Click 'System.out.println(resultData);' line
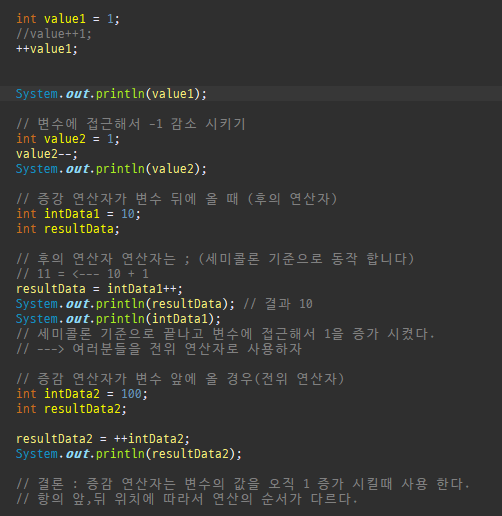Screen dimensions: 502x516 [125, 304]
